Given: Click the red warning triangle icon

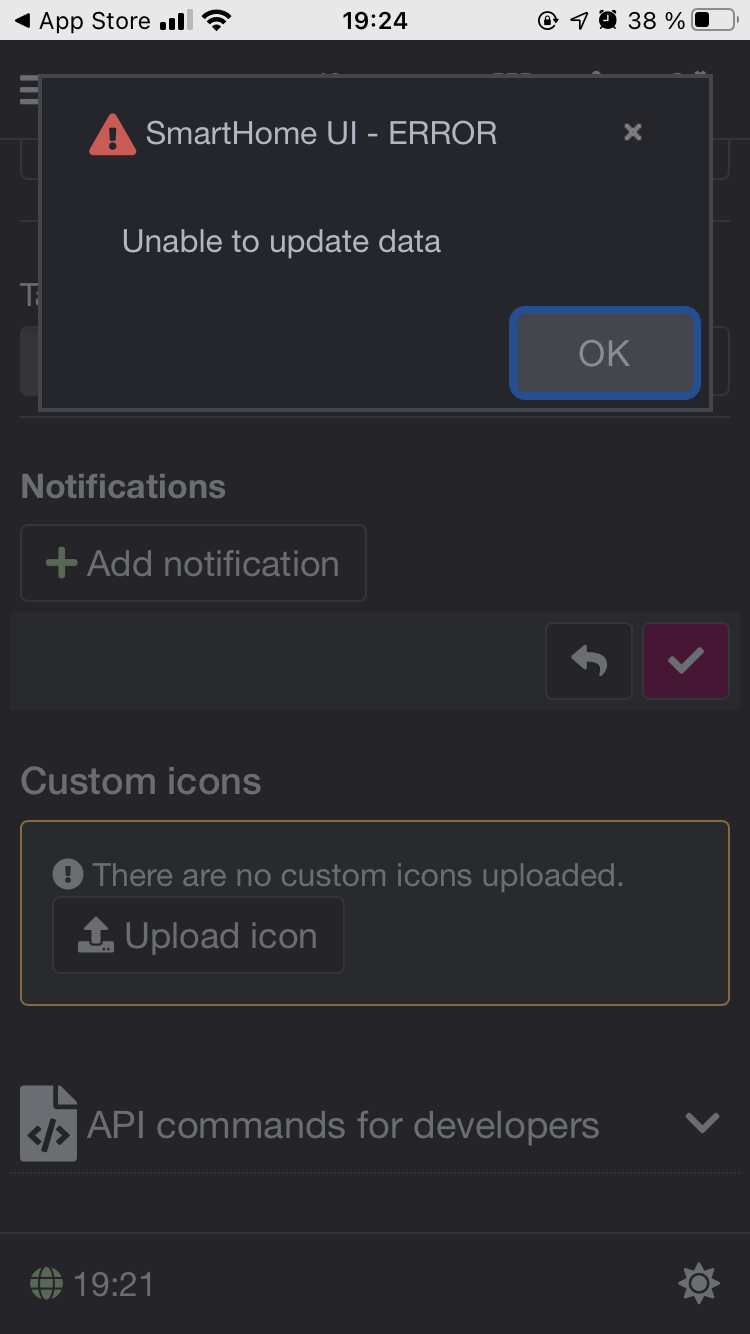Looking at the screenshot, I should coord(112,134).
